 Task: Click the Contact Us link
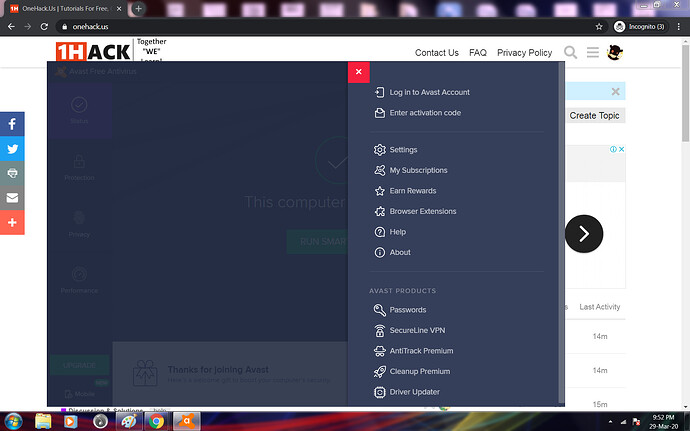click(x=436, y=52)
